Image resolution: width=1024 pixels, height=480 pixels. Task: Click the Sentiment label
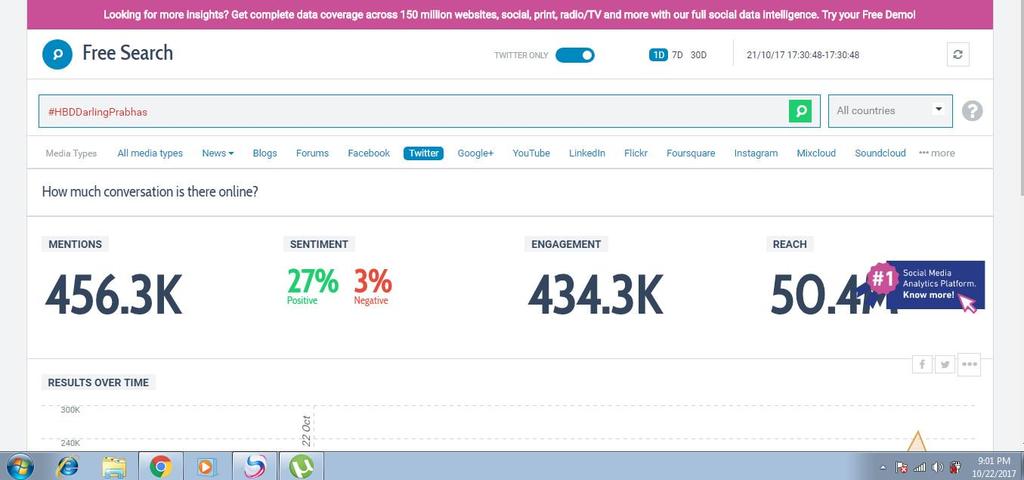[x=319, y=244]
